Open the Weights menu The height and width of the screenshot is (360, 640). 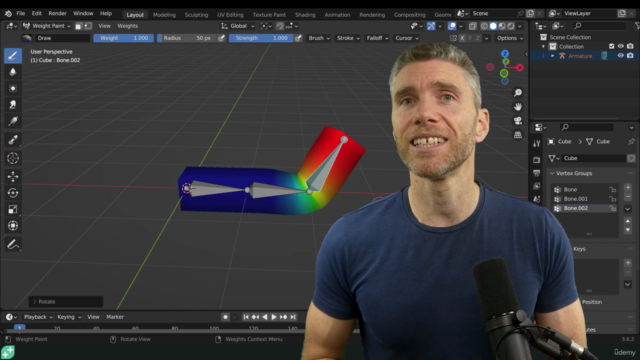[x=127, y=26]
